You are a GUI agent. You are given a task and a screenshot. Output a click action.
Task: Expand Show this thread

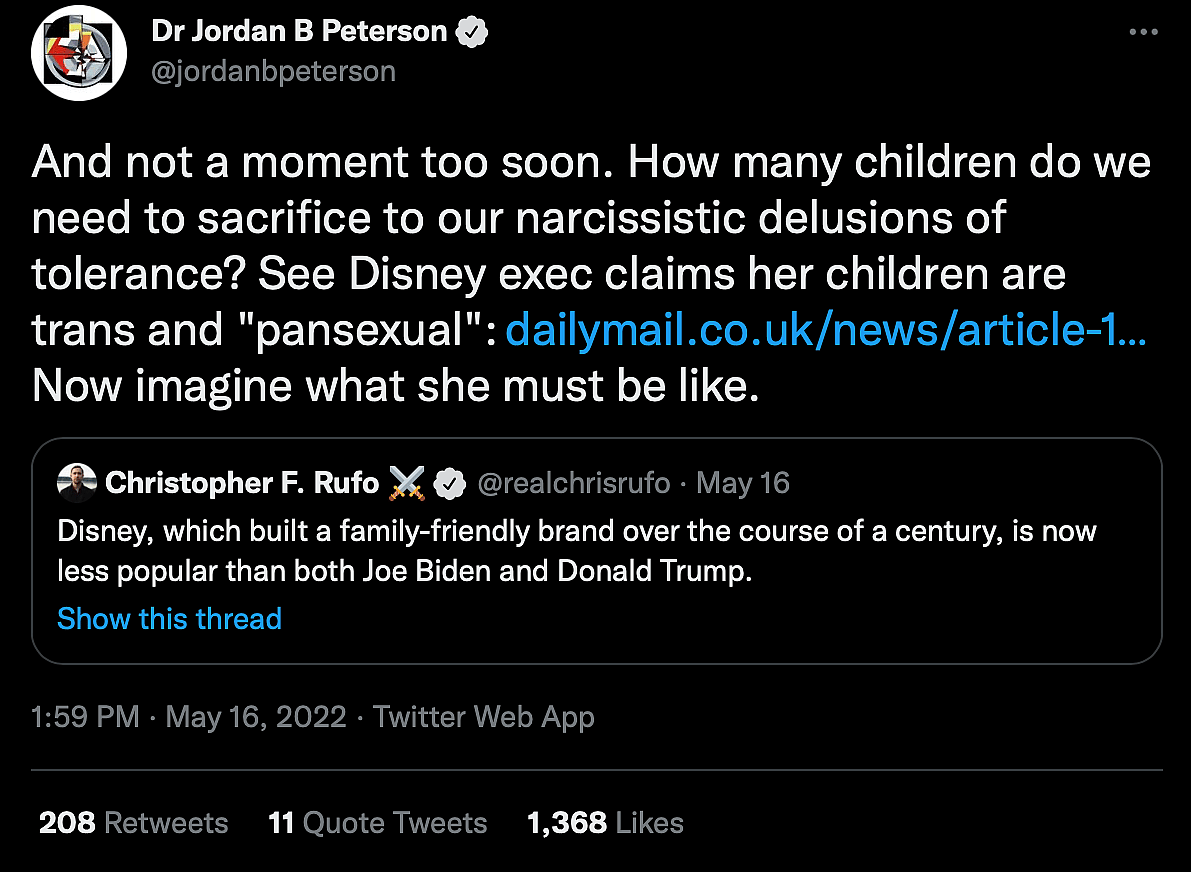169,619
